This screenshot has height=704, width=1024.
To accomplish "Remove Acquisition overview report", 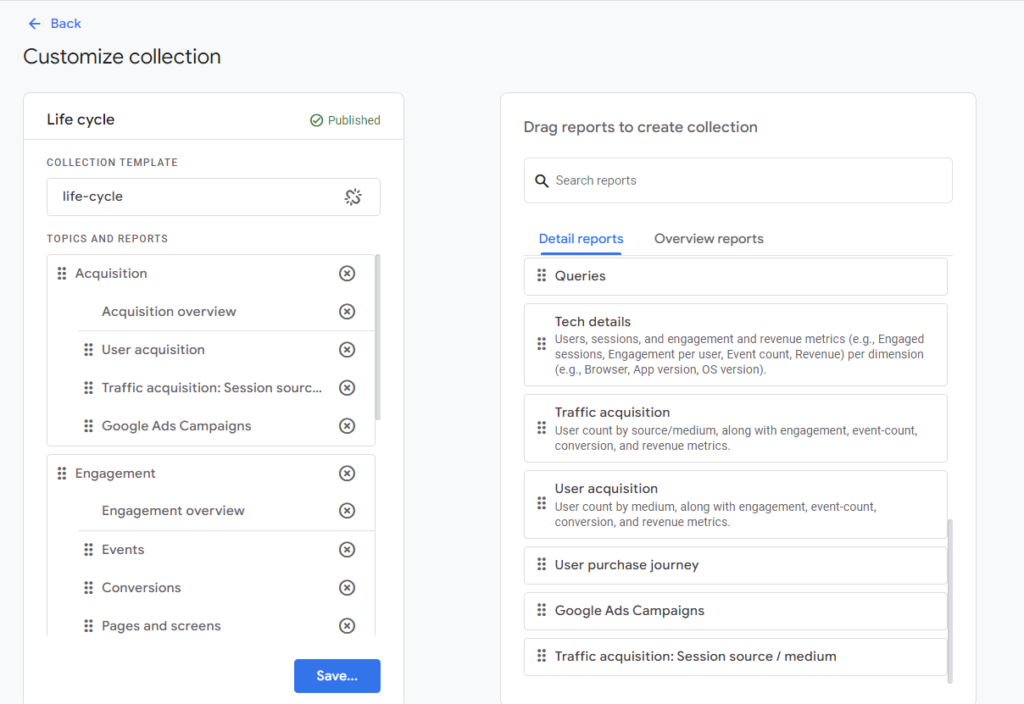I will click(347, 312).
